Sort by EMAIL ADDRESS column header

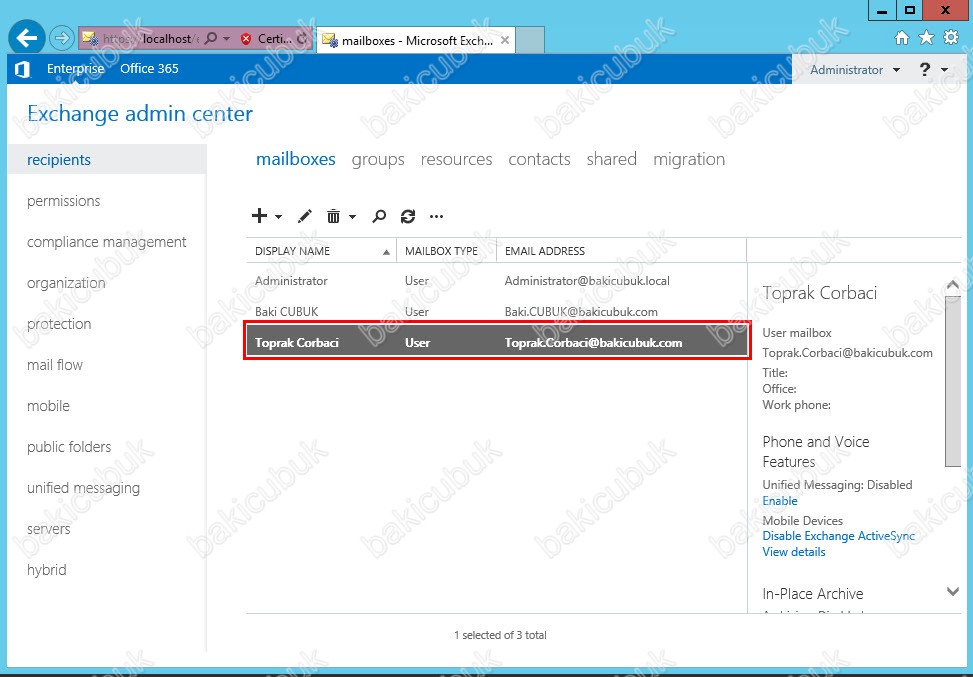click(x=621, y=251)
